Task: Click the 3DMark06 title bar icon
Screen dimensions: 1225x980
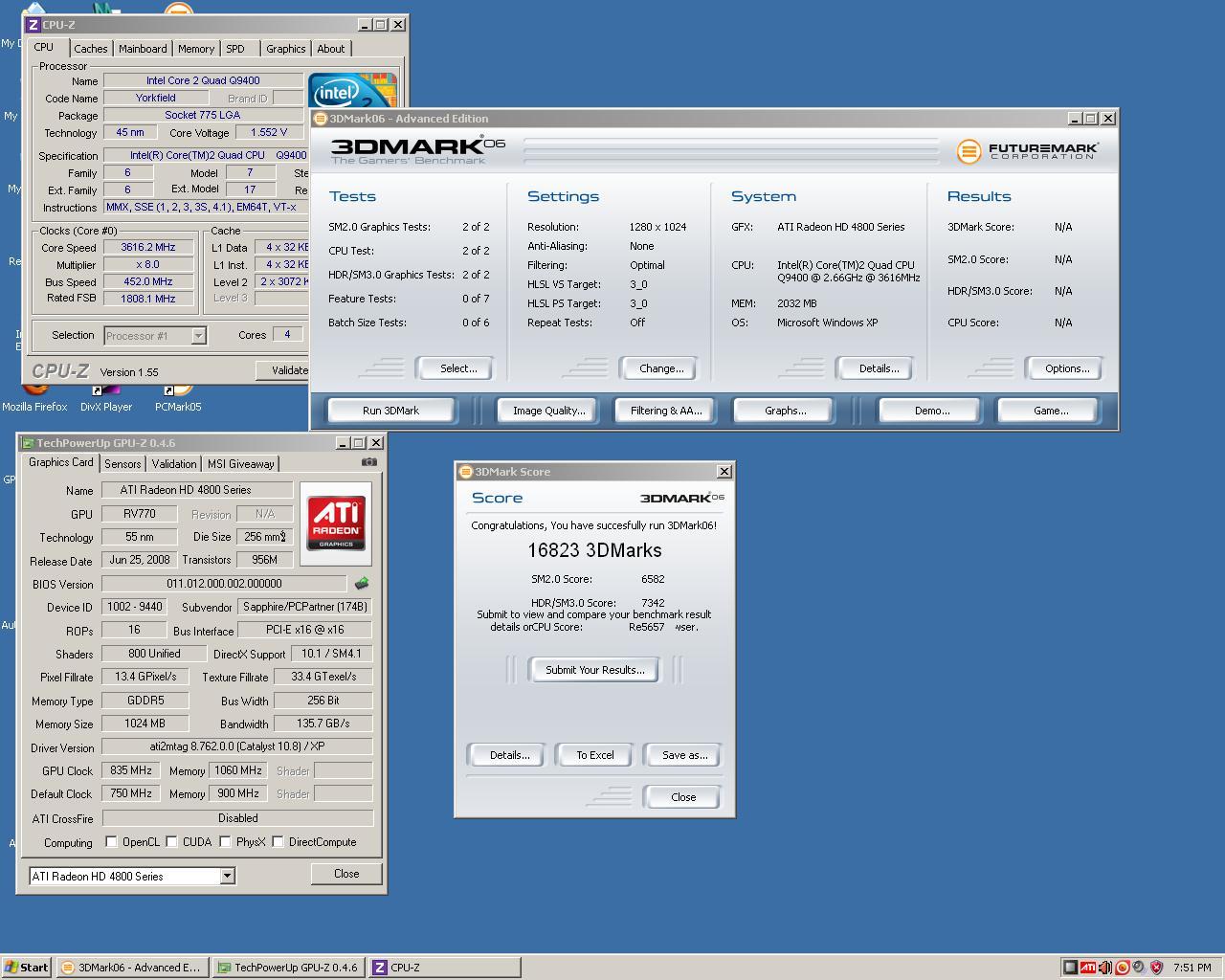Action: pos(321,119)
